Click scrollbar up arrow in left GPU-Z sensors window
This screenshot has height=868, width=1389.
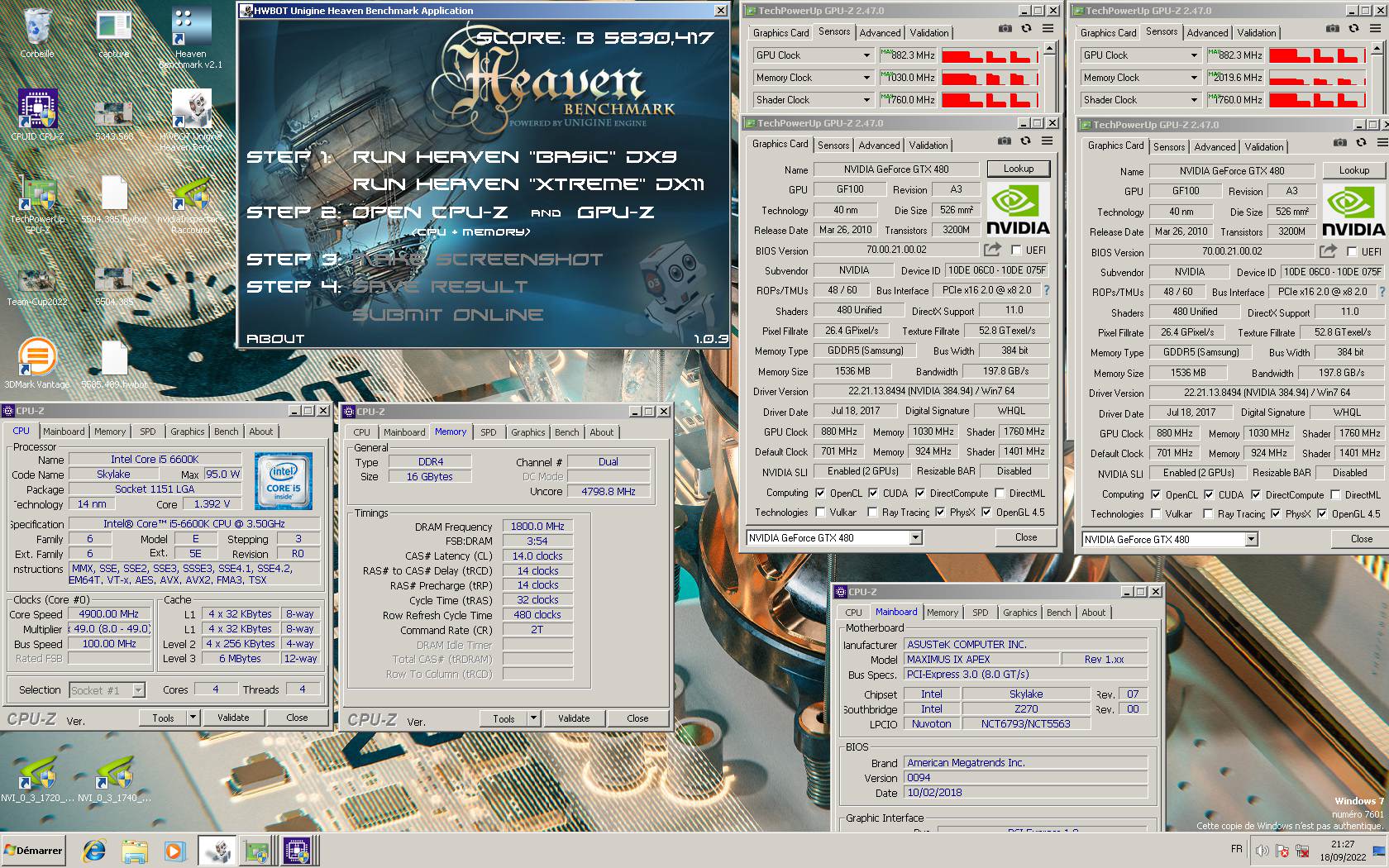1049,49
